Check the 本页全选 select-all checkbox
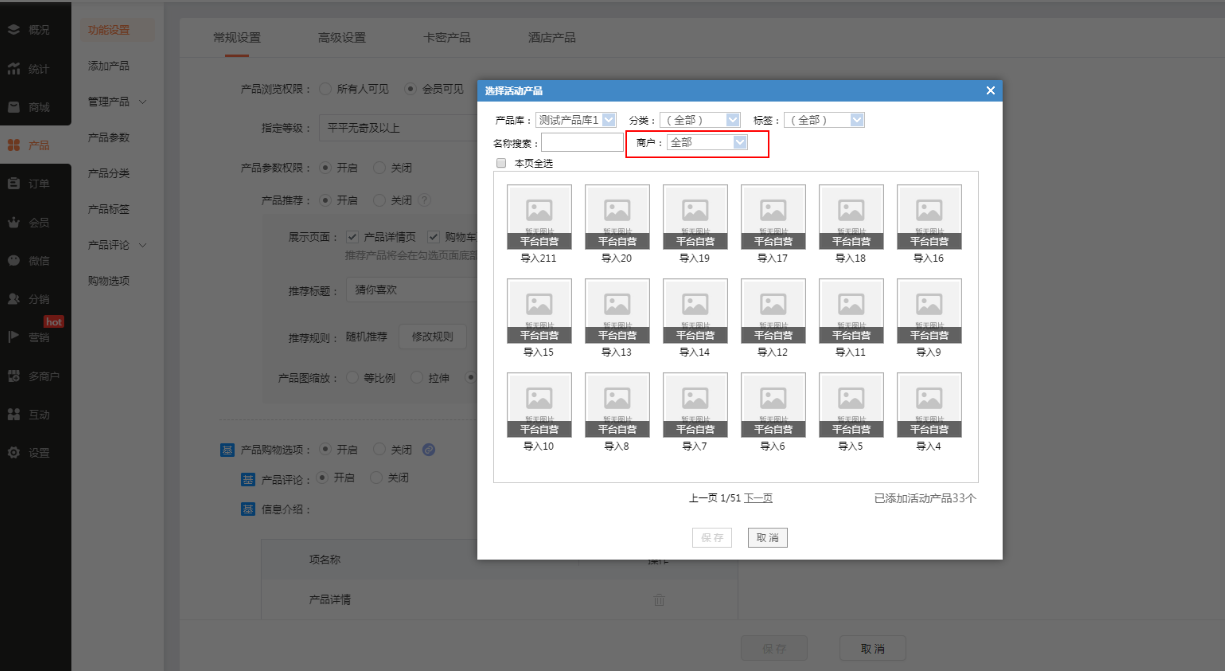 coord(501,163)
